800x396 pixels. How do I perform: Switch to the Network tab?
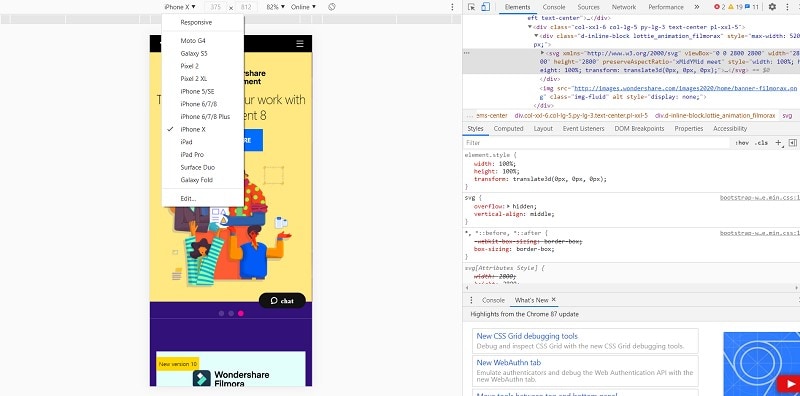coord(623,7)
